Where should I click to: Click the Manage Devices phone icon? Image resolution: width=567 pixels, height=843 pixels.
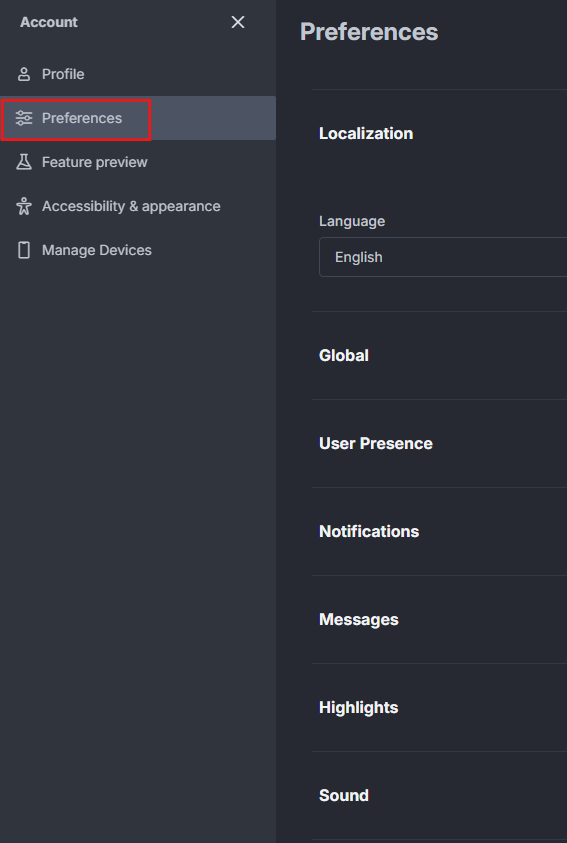24,251
